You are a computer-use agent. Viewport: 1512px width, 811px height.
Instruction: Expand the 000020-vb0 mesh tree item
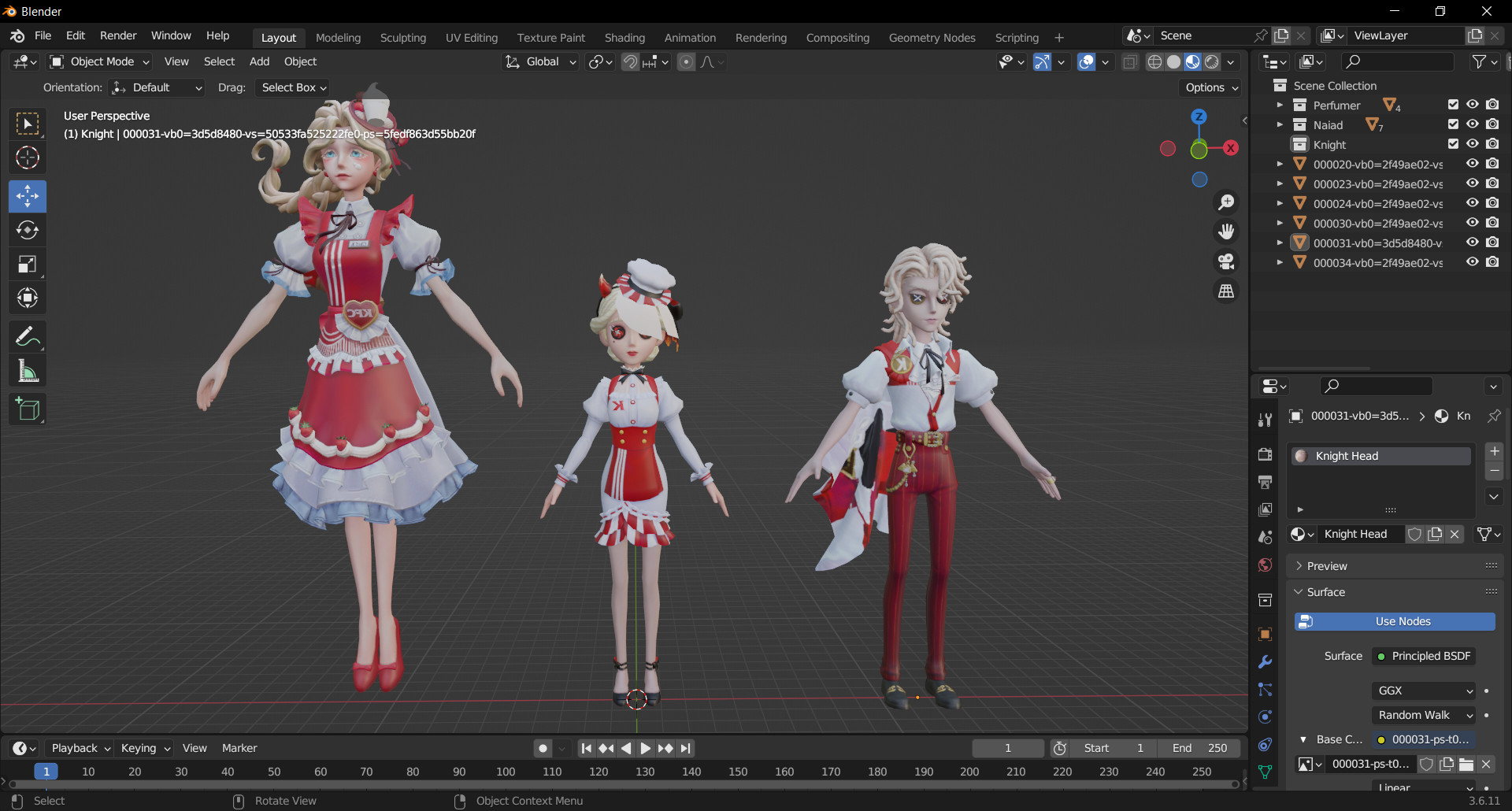click(x=1280, y=164)
